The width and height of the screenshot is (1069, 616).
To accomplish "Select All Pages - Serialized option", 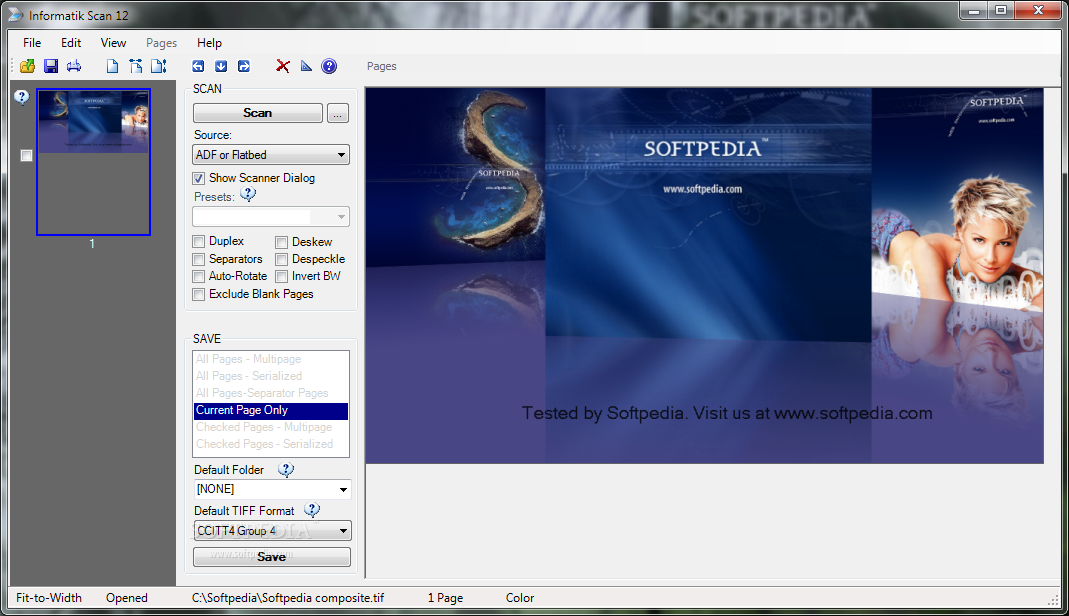I will tap(271, 376).
